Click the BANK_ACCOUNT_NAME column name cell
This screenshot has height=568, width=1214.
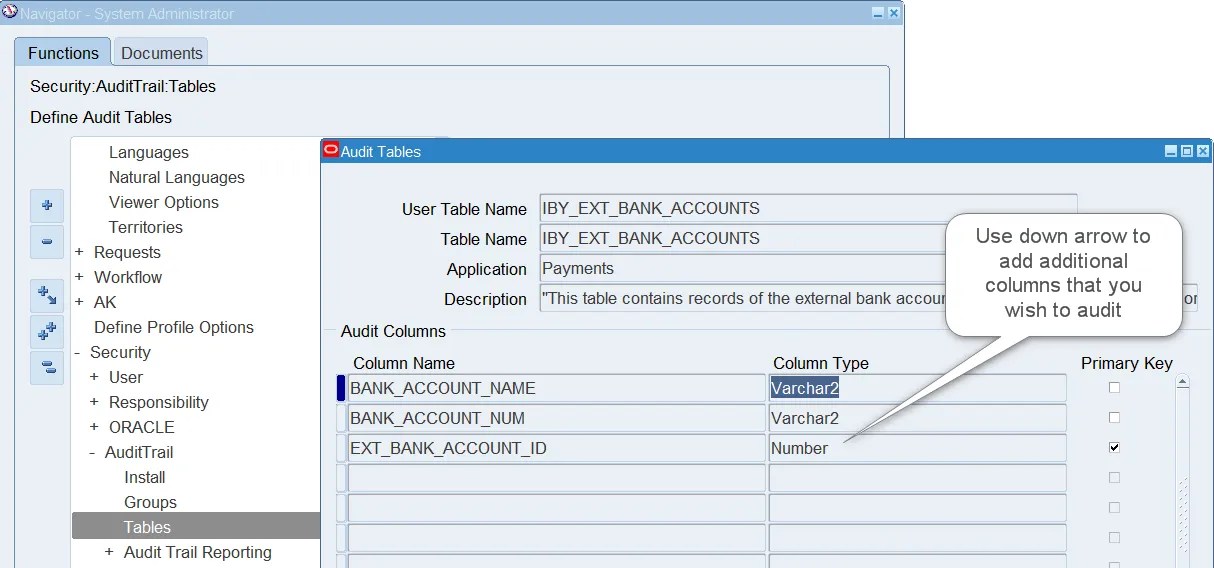pyautogui.click(x=556, y=388)
